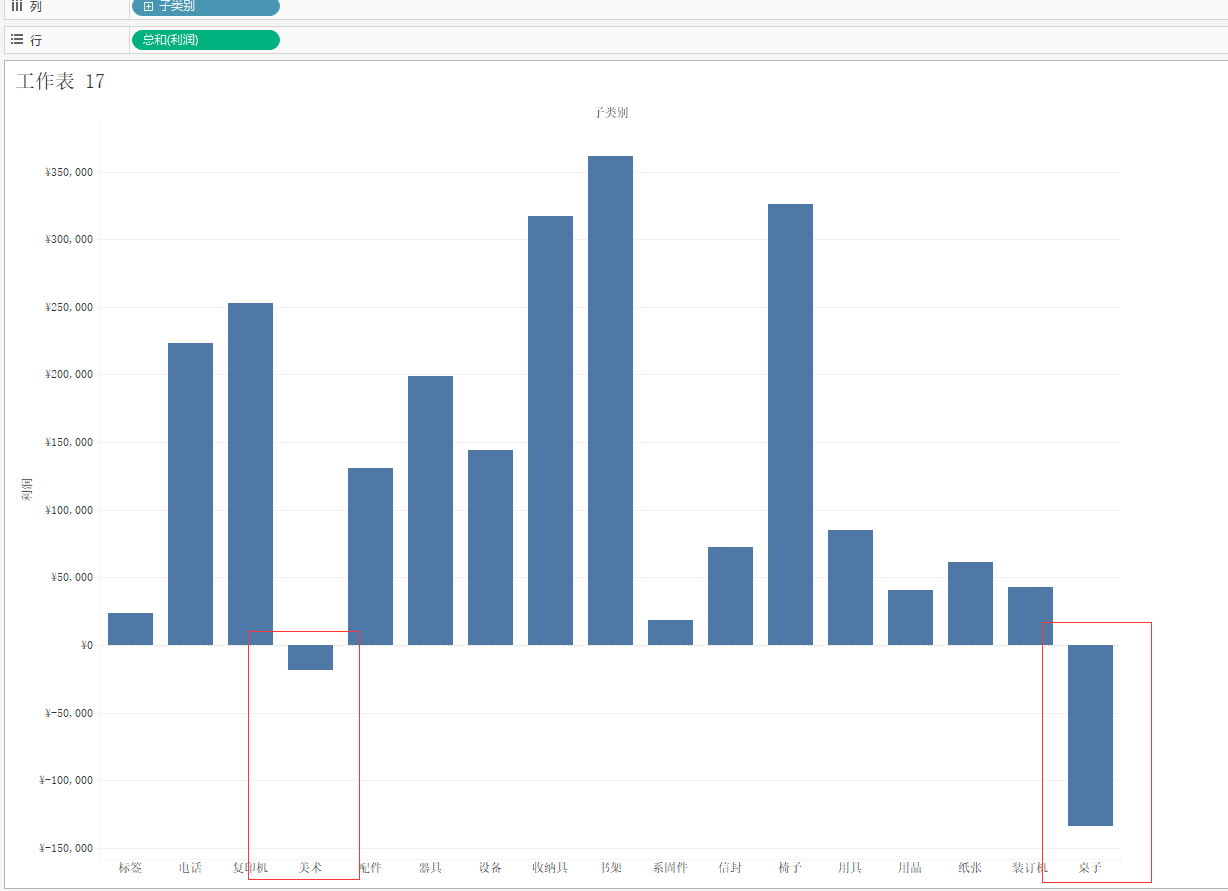The image size is (1228, 891).
Task: Select the 用品 bar
Action: click(x=910, y=617)
